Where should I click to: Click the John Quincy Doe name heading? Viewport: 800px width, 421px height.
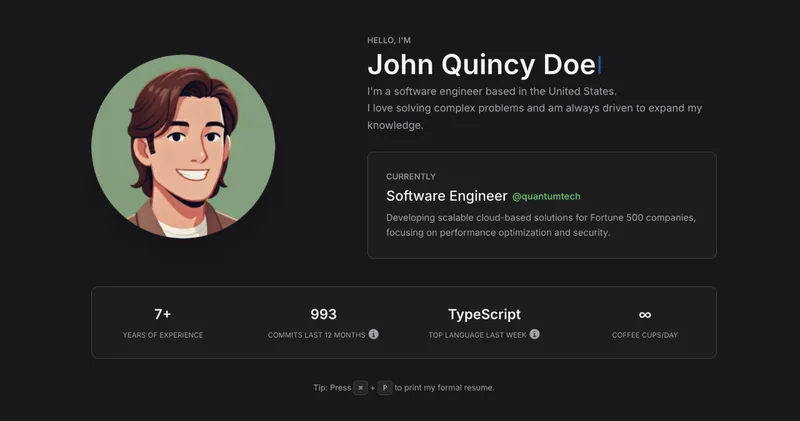click(x=482, y=65)
